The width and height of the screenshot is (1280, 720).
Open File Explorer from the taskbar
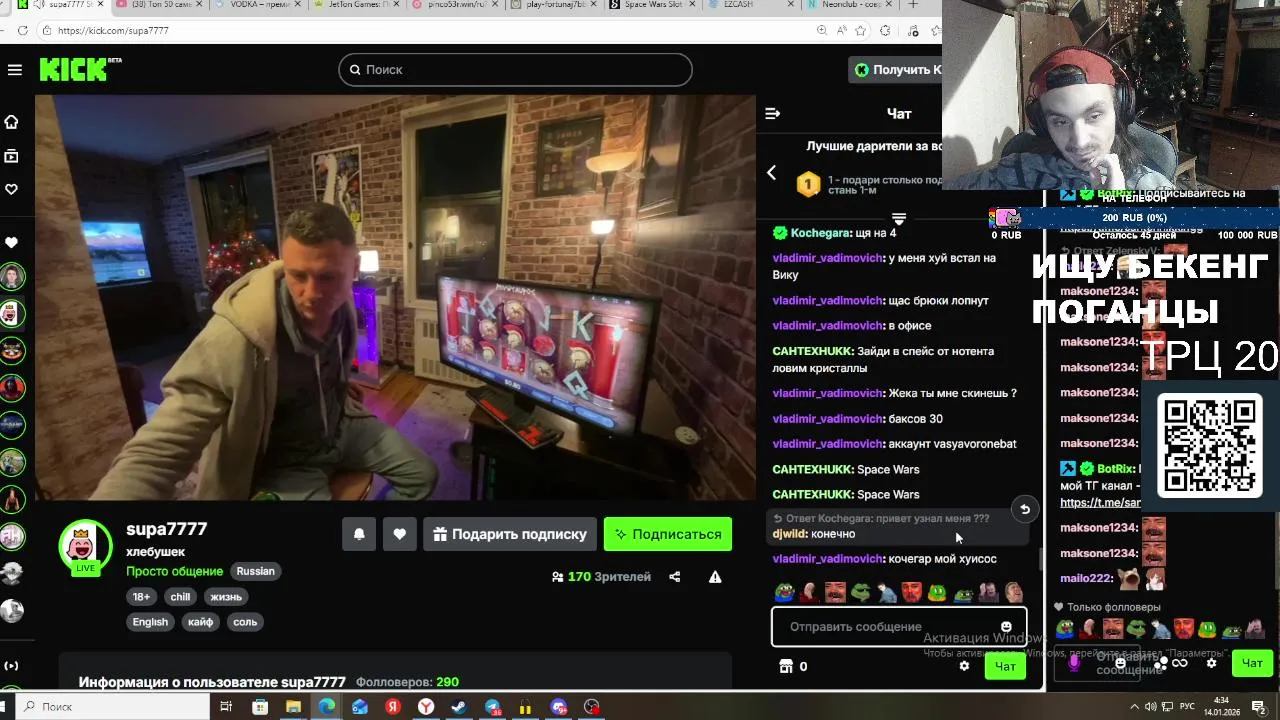tap(293, 707)
